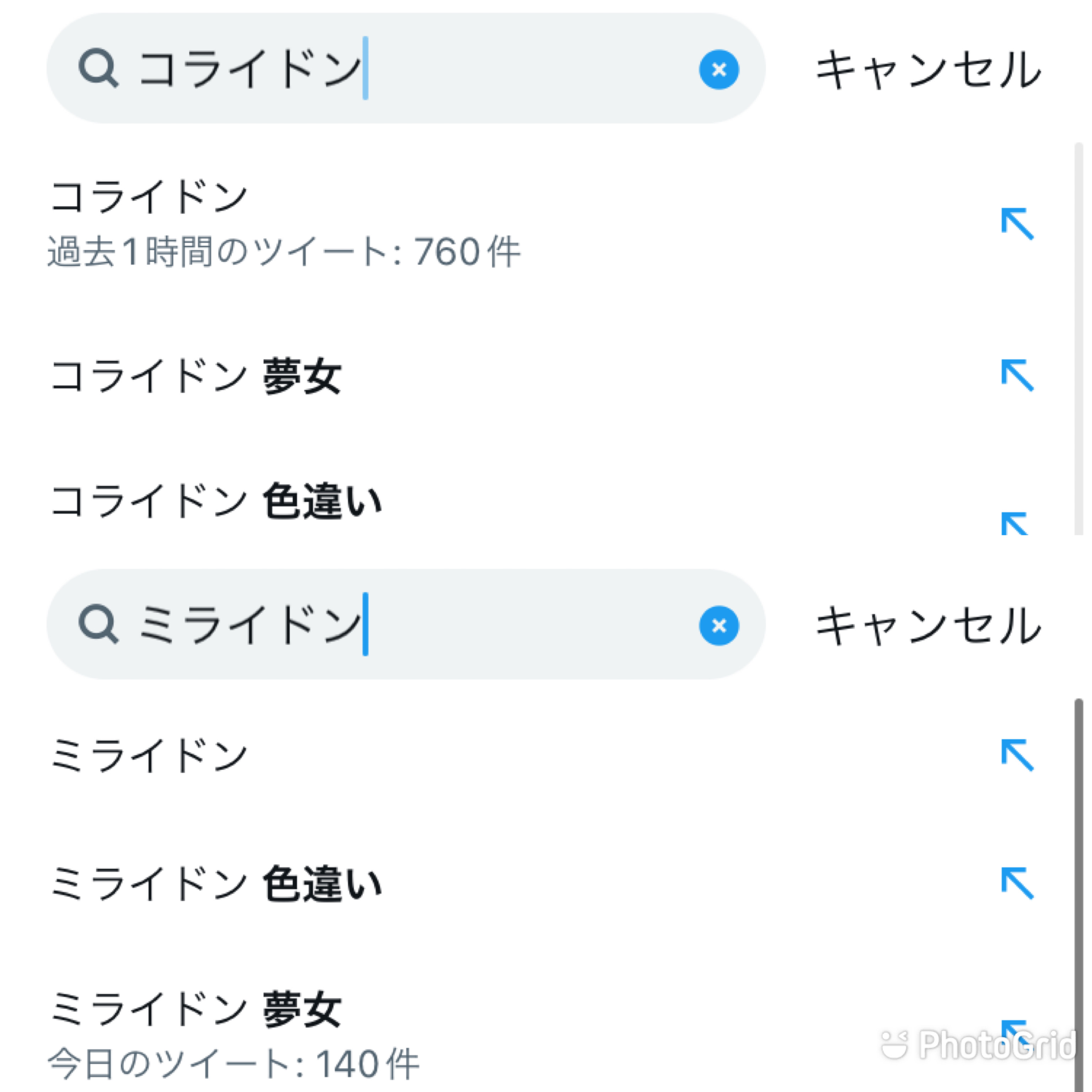Fill query using arrow beside コライドン 760件
1092x1092 pixels.
[1017, 224]
